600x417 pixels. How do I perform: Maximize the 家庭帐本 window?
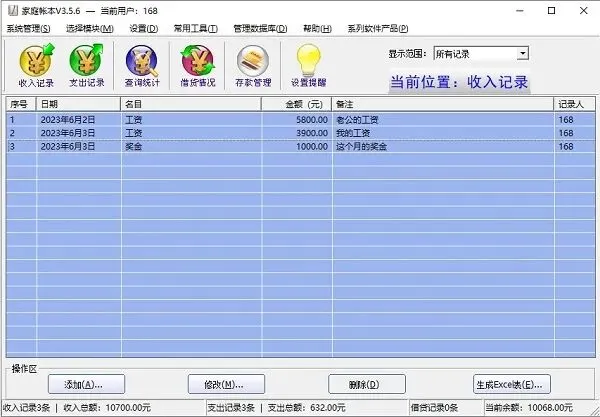click(x=551, y=10)
